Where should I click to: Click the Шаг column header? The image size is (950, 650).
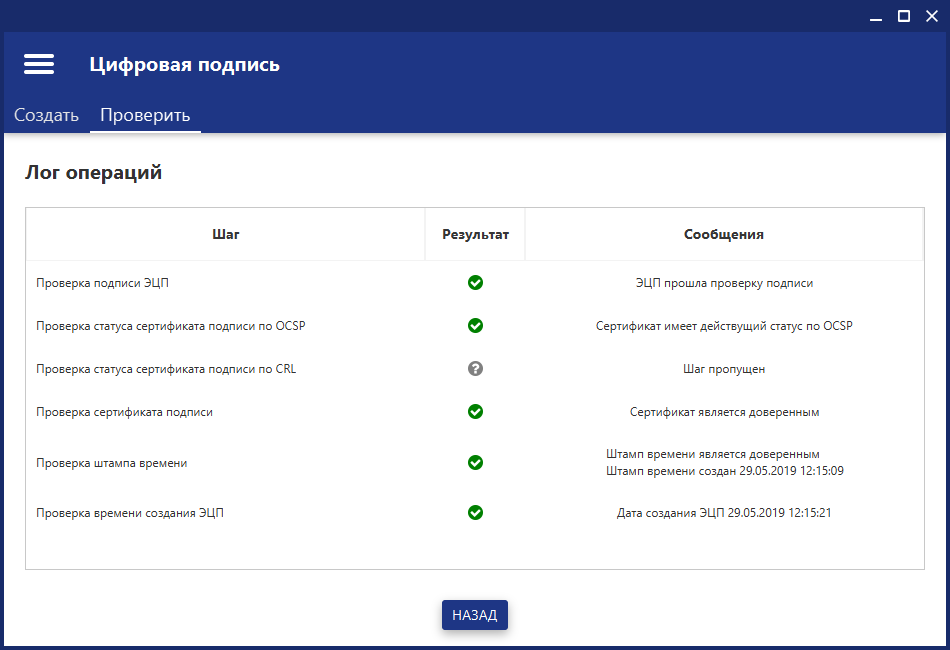tap(225, 235)
